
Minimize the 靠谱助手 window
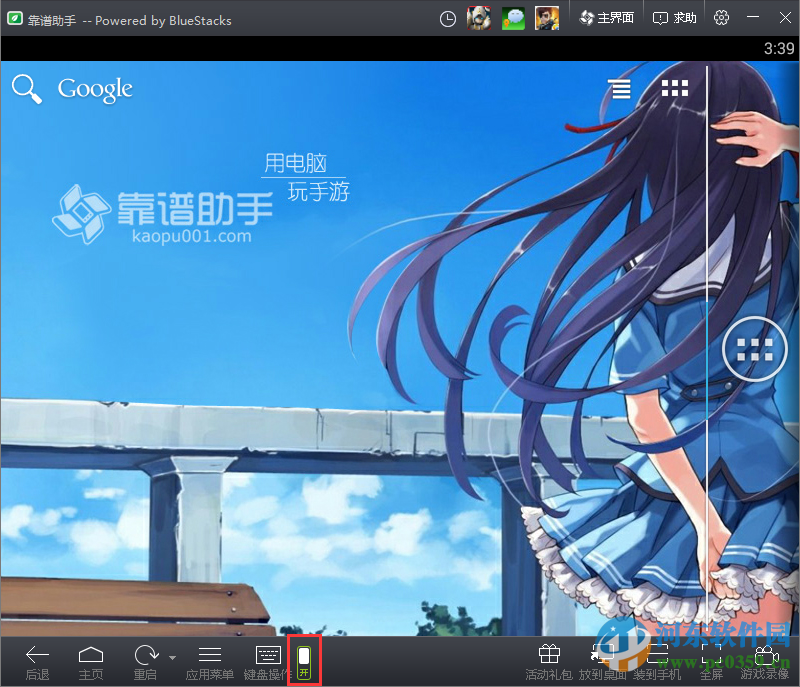(x=753, y=17)
